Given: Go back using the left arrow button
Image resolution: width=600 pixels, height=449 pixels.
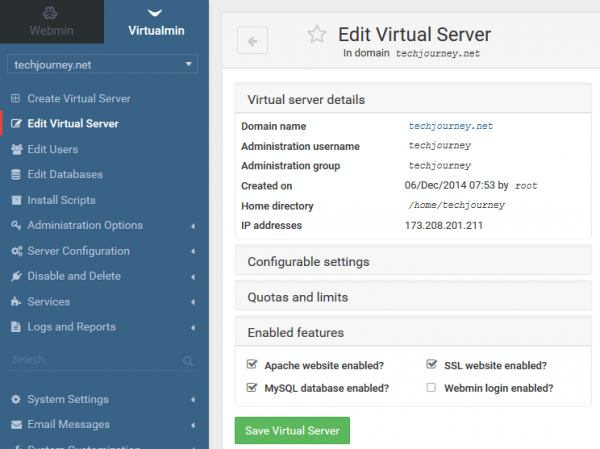Looking at the screenshot, I should 252,41.
